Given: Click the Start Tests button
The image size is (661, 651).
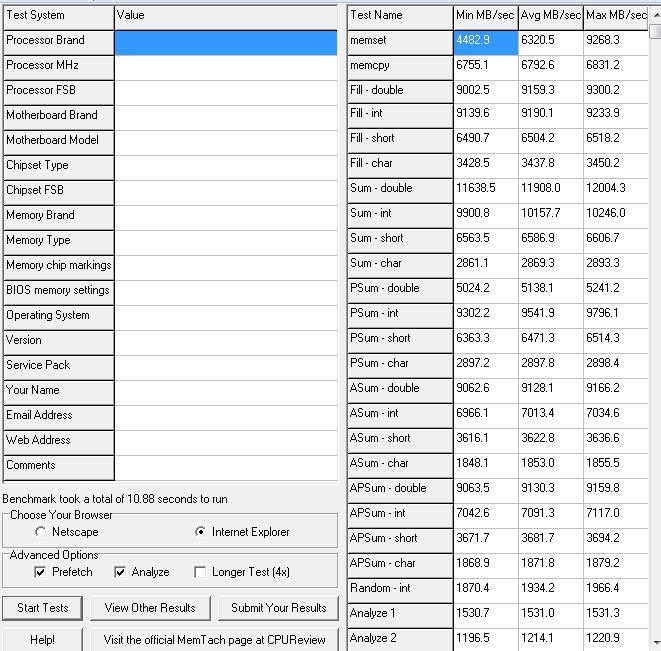Looking at the screenshot, I should coord(43,608).
